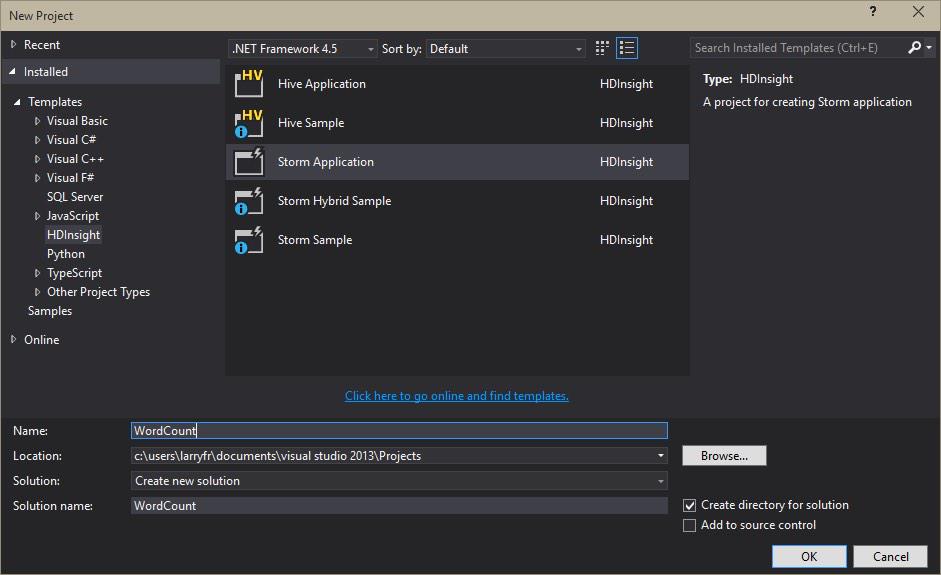
Task: Select Python in templates tree
Action: tap(66, 254)
